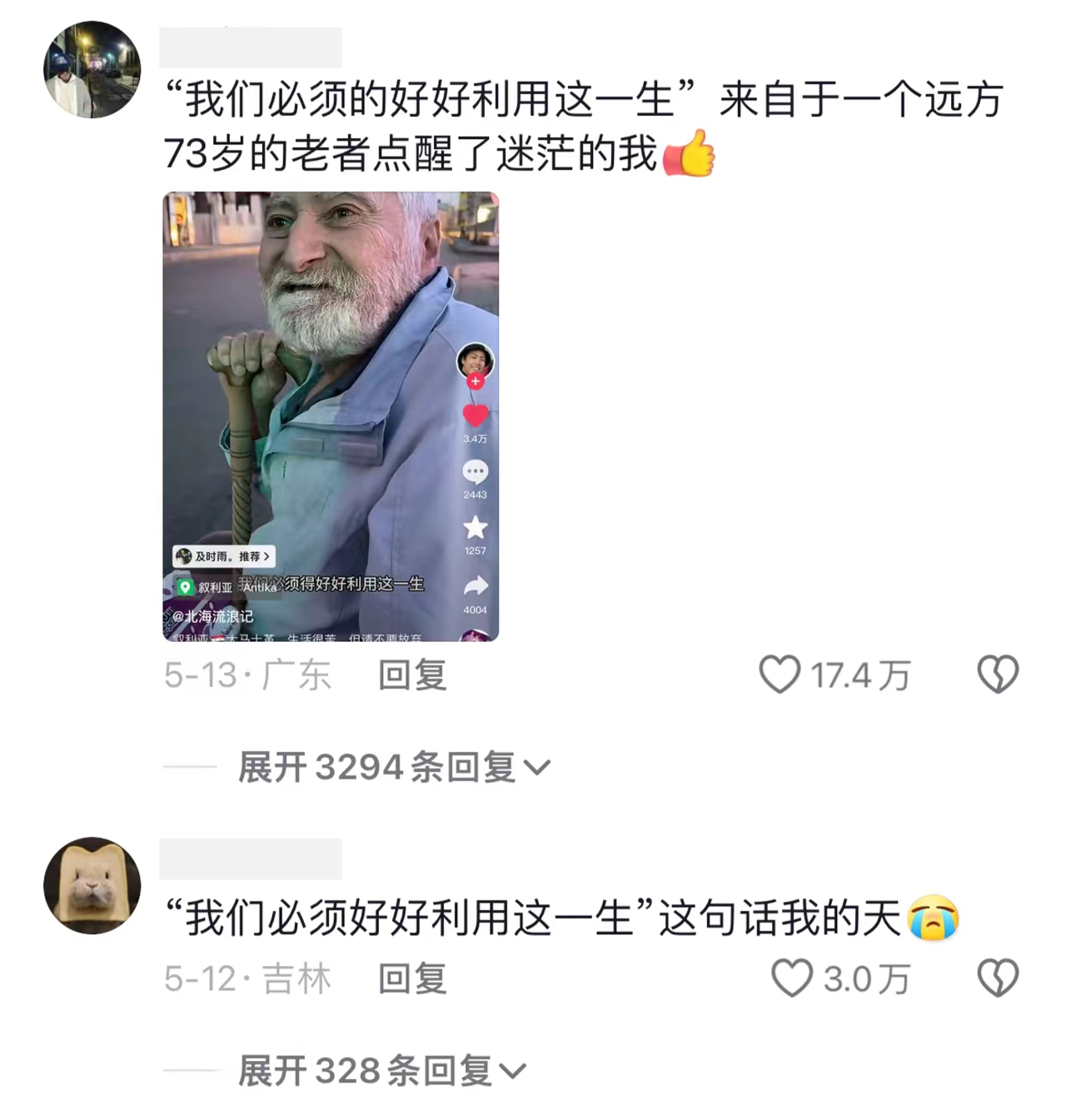Tap red heart icon in video thumbnail

476,416
